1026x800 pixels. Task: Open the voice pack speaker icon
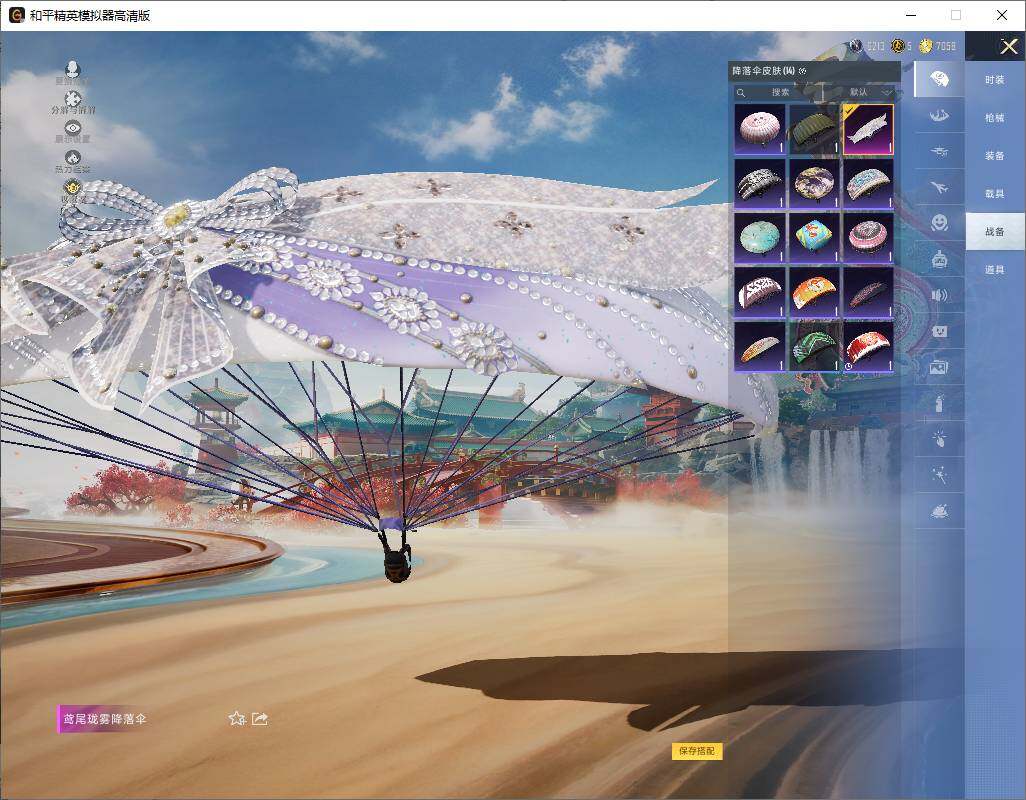[x=939, y=295]
